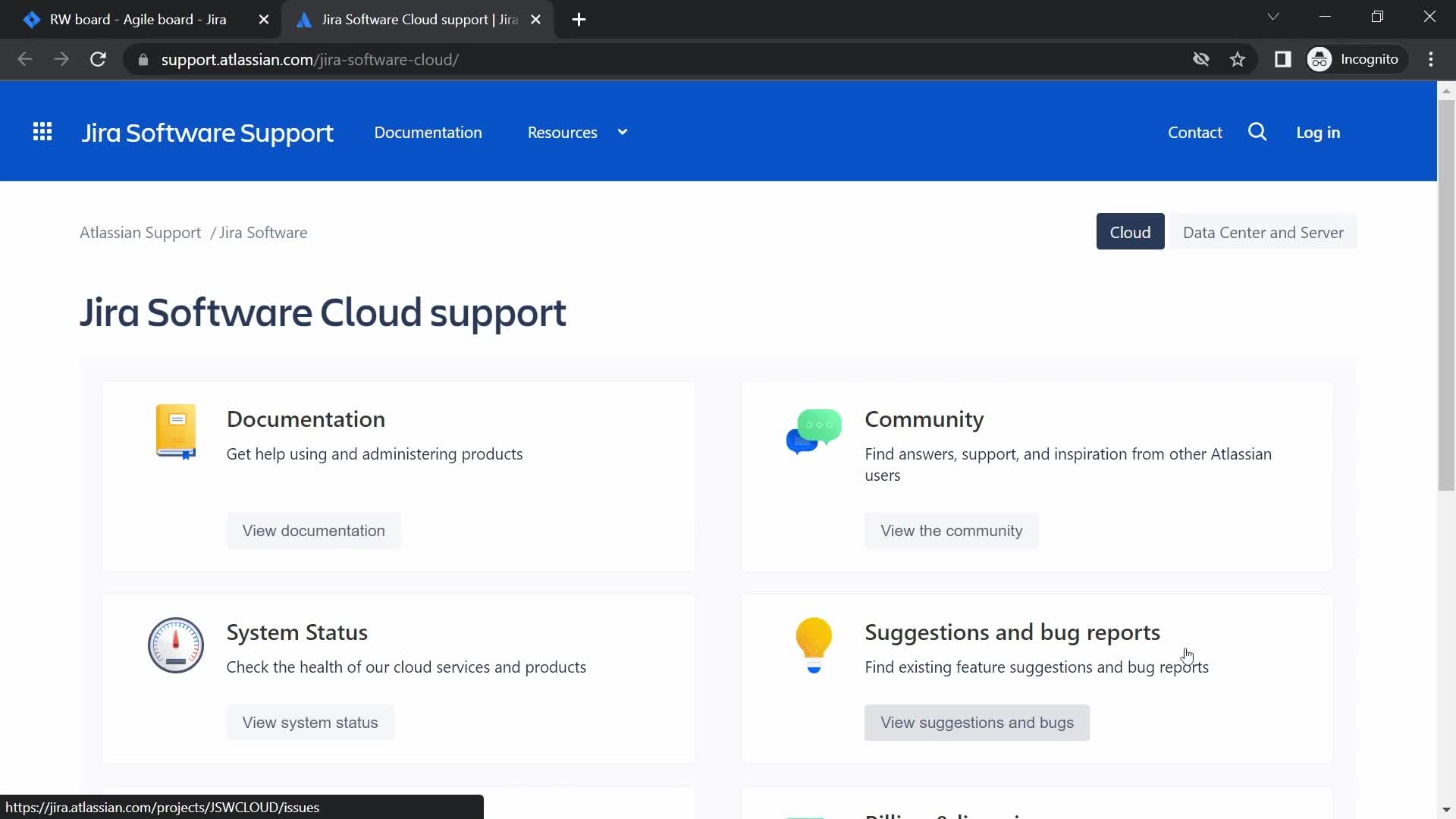This screenshot has width=1456, height=819.
Task: Click the scrollbar up arrow
Action: tap(1446, 90)
